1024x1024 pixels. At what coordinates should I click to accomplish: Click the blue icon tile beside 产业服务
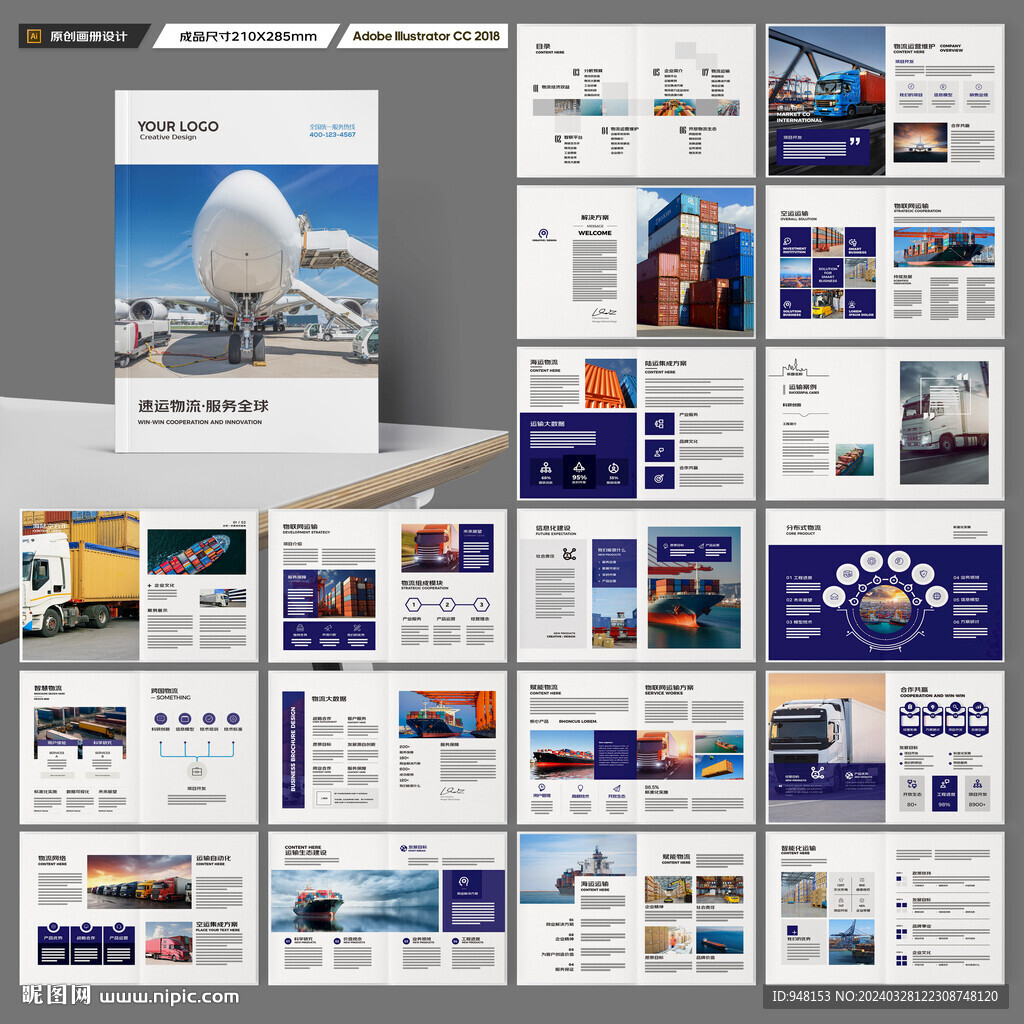point(659,424)
